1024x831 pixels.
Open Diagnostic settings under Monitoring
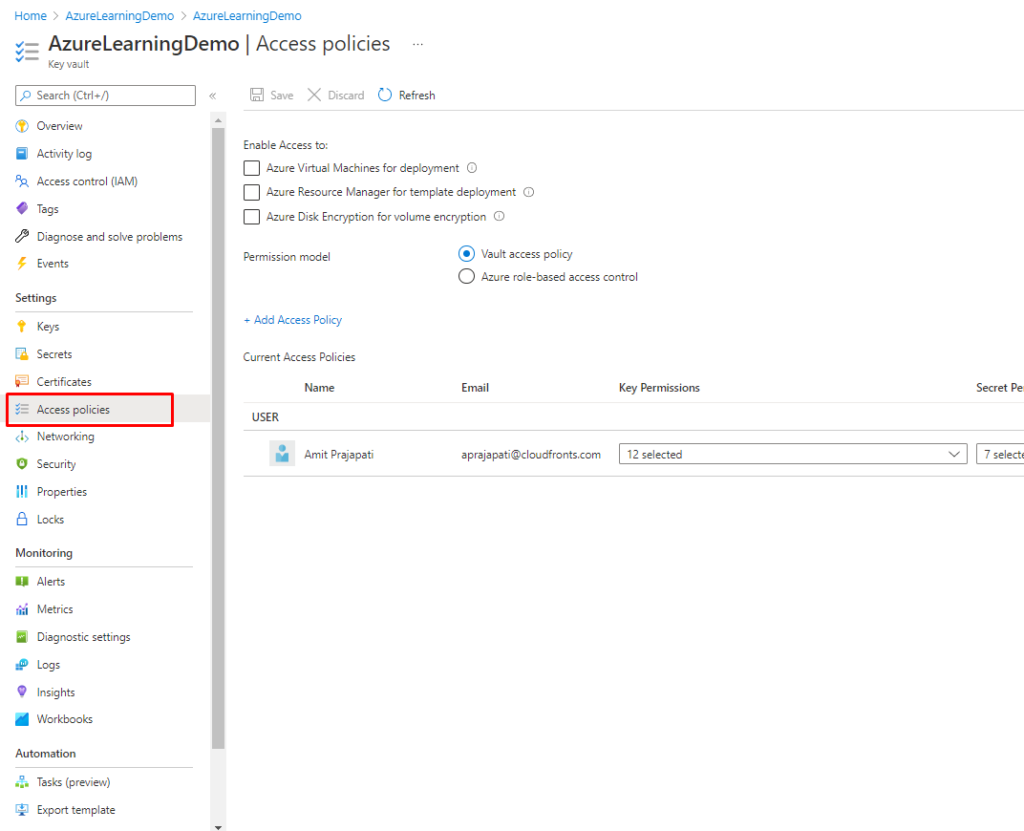(84, 637)
